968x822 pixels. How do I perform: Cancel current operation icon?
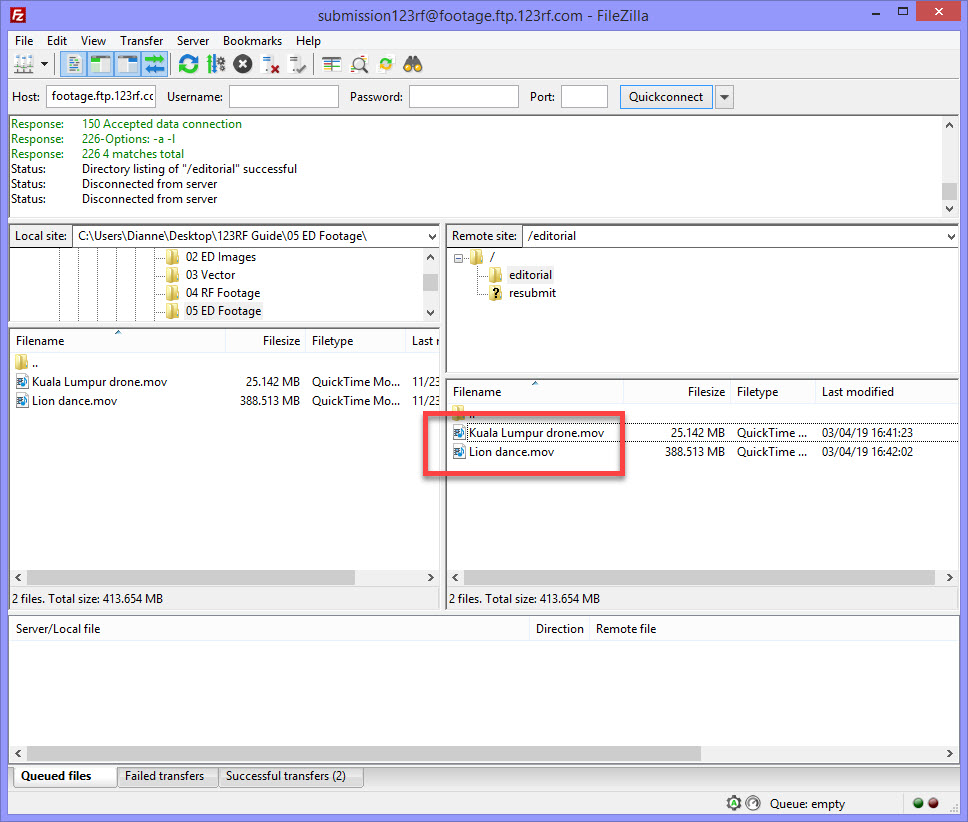pyautogui.click(x=243, y=64)
